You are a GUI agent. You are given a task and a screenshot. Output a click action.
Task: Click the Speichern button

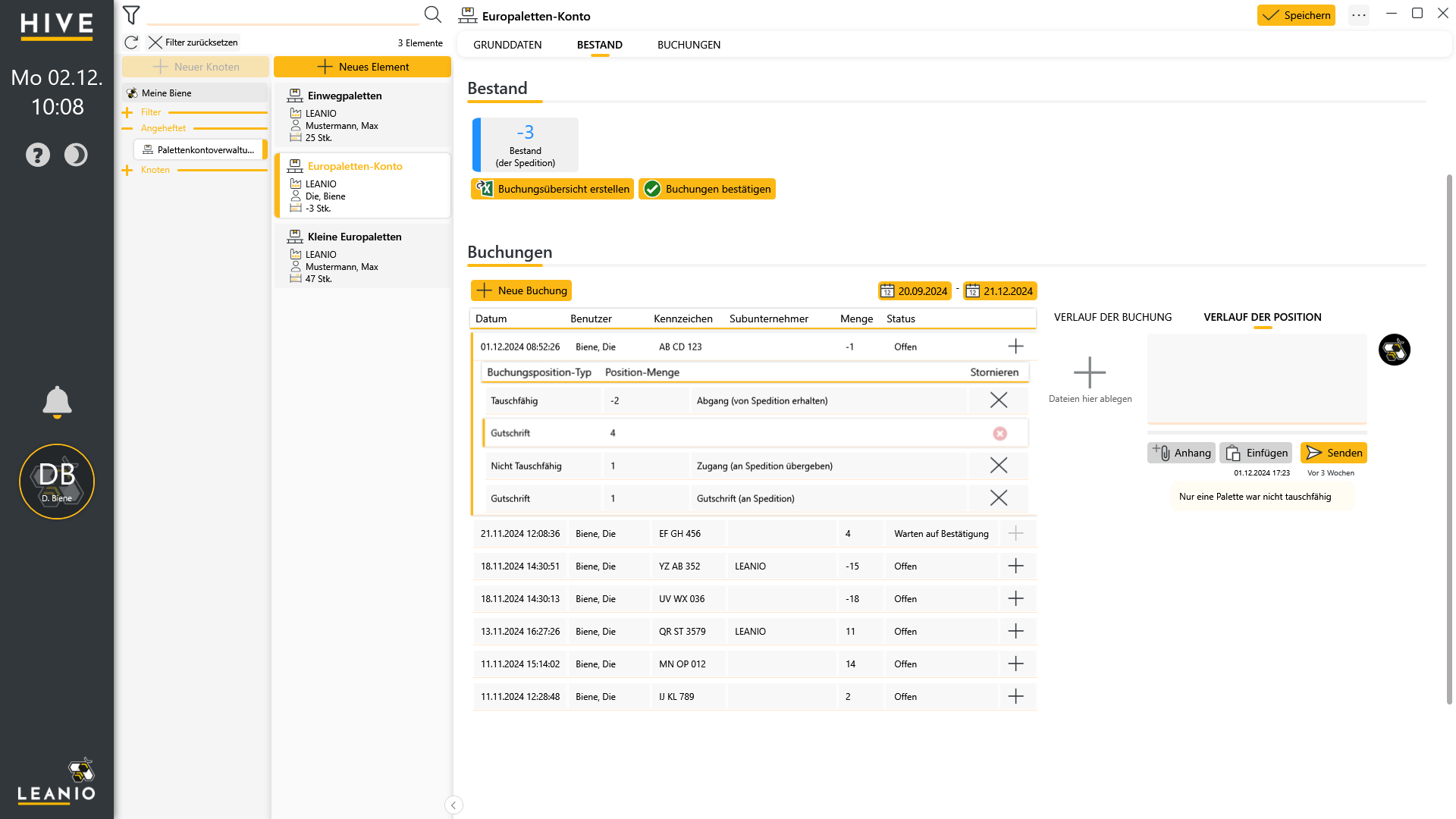click(1296, 15)
